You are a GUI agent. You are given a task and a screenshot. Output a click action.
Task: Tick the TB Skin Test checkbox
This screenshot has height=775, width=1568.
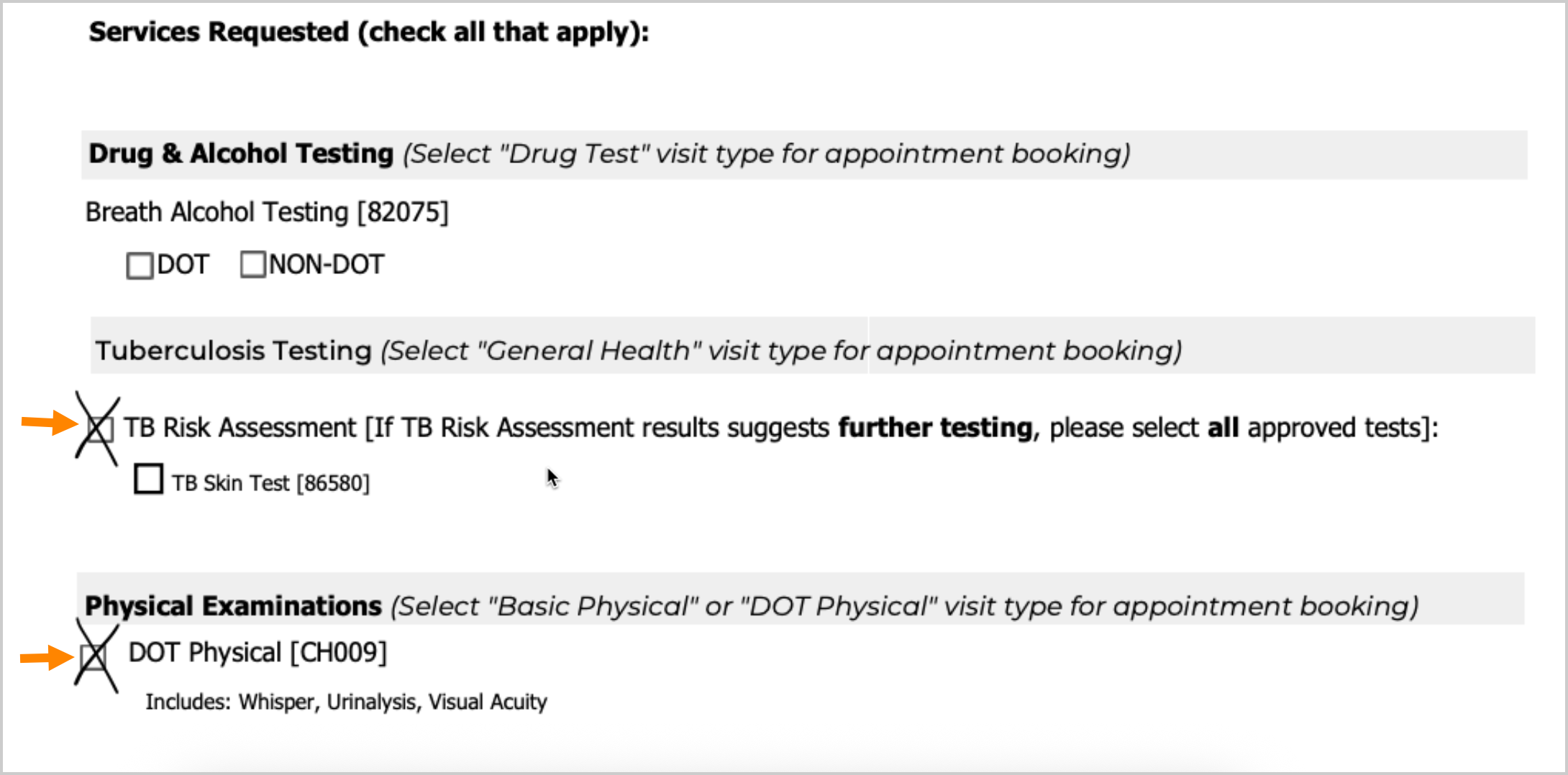[x=149, y=479]
